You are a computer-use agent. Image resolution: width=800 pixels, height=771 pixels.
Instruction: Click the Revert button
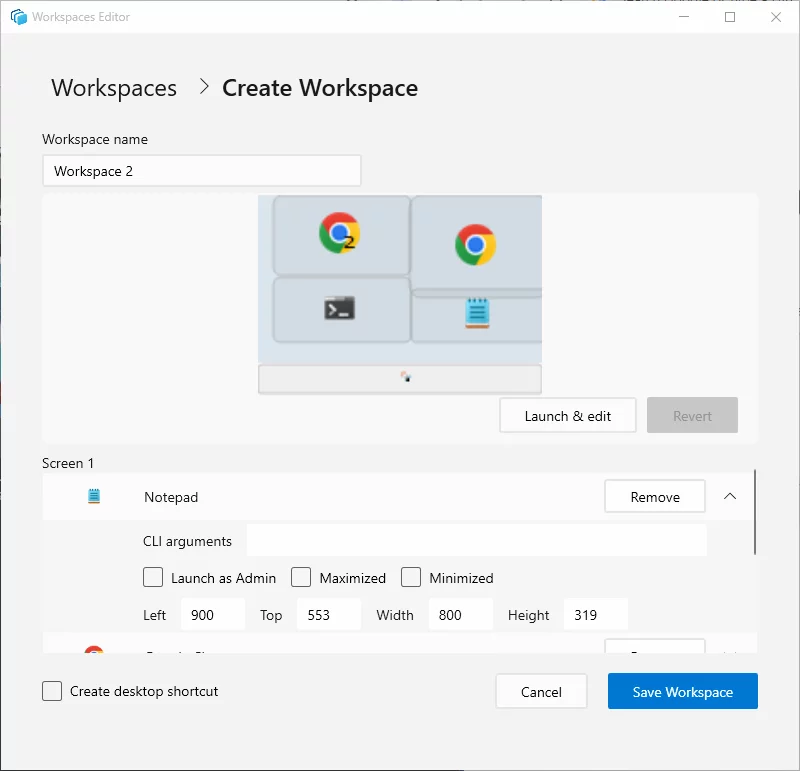coord(692,416)
